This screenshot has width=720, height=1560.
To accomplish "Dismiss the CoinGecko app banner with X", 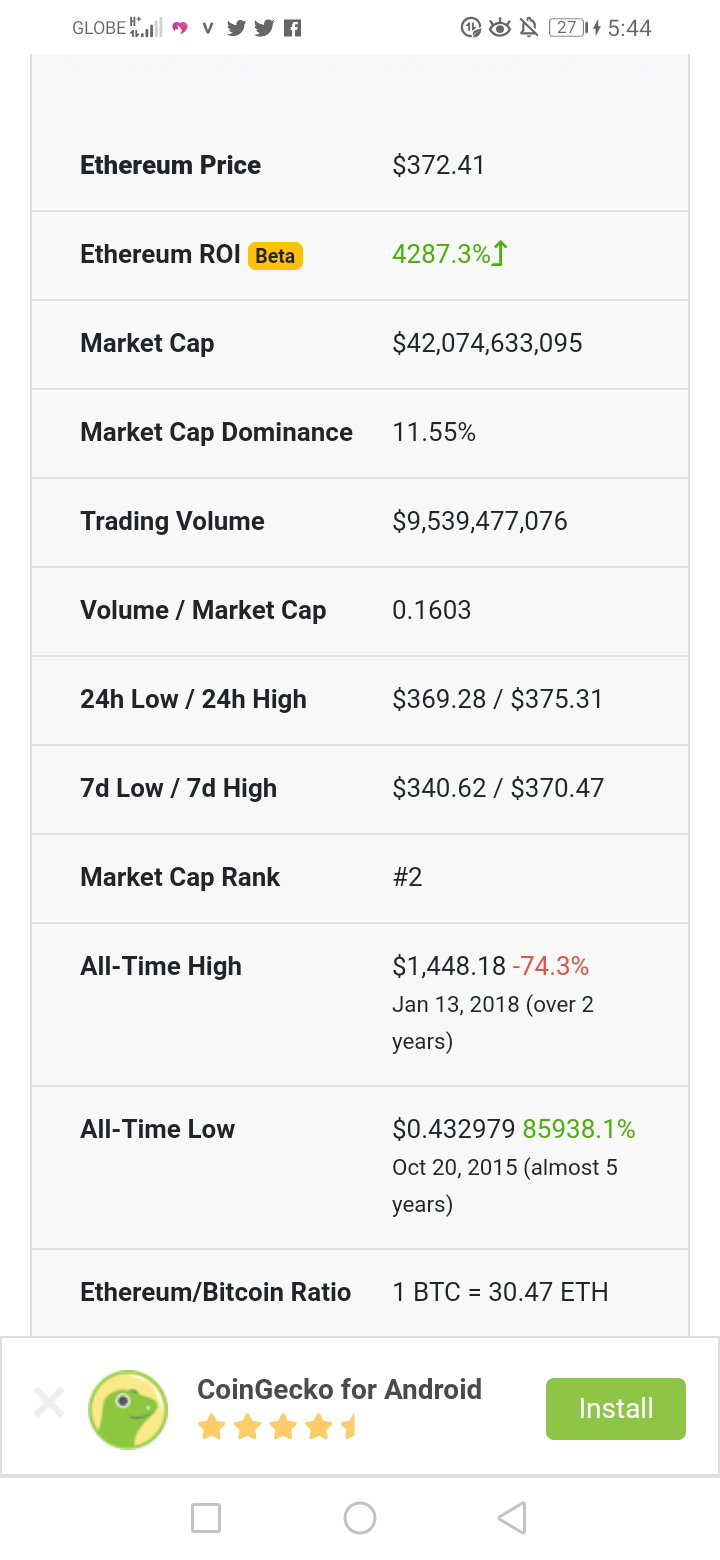I will [x=48, y=1402].
